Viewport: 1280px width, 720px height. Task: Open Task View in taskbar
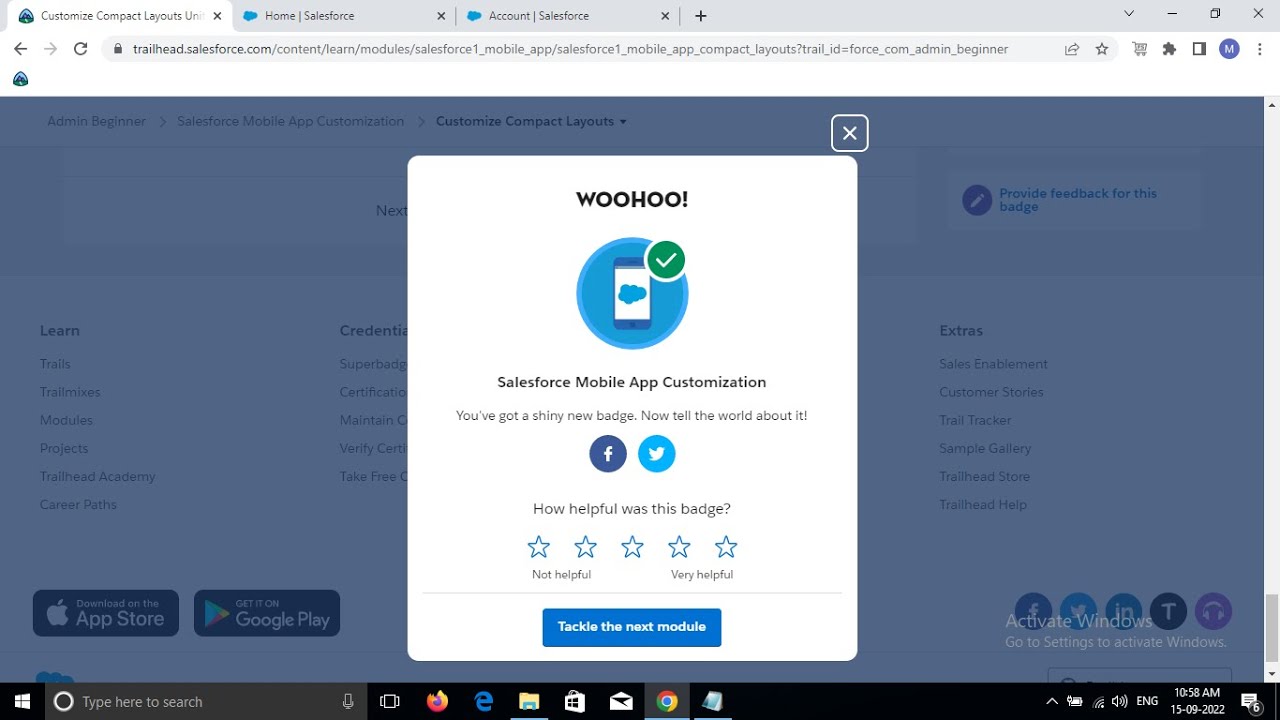[390, 702]
